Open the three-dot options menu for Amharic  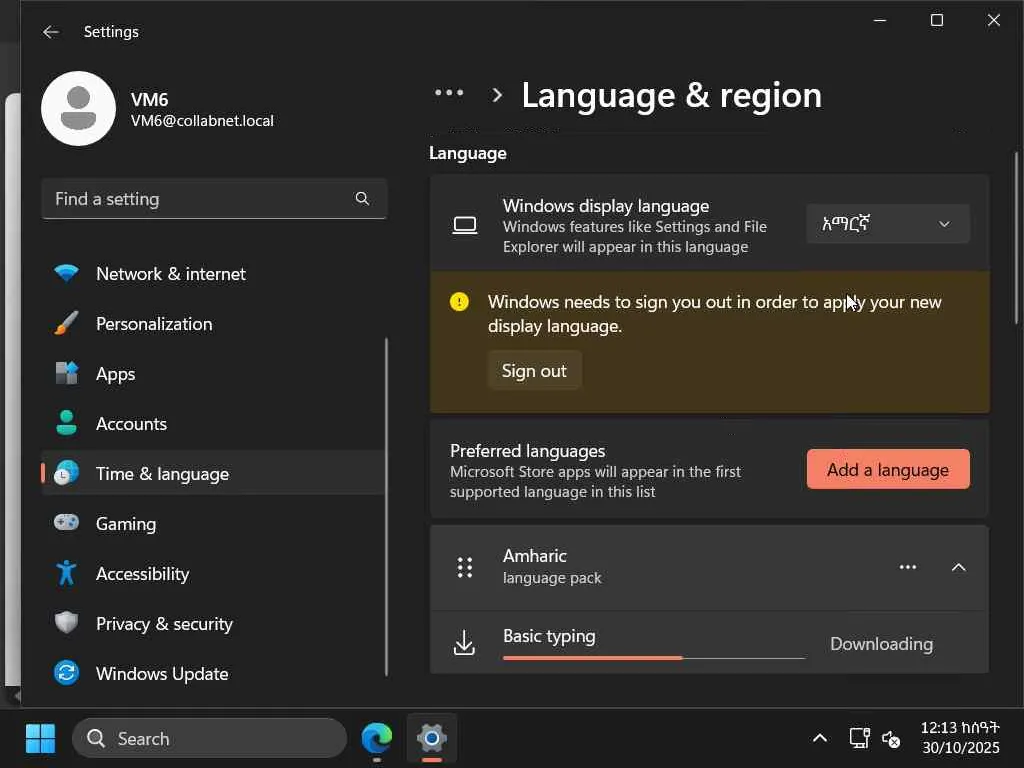[908, 567]
